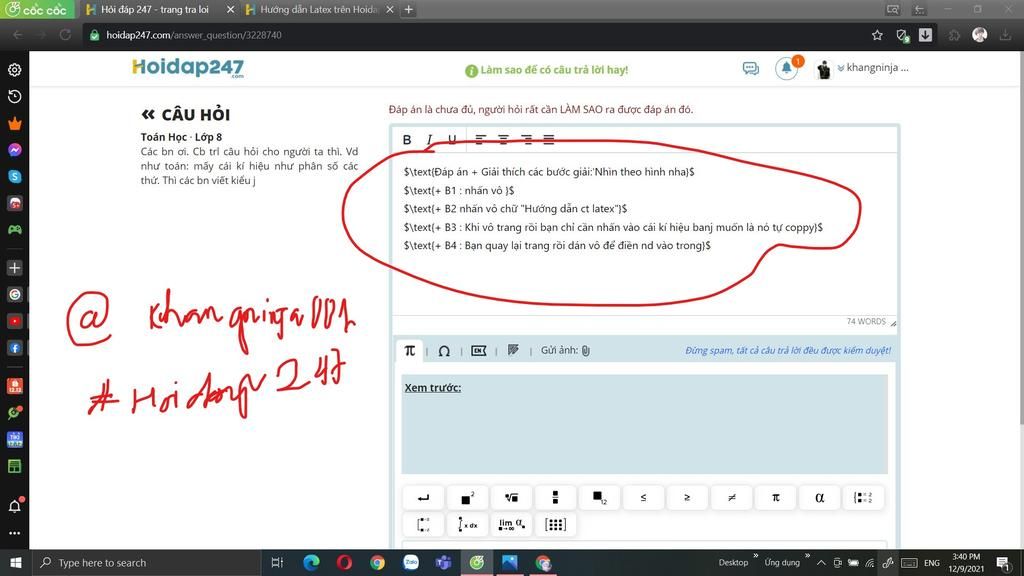Screen dimensions: 1024x576
Task: Launch Opera from the taskbar
Action: 344,562
